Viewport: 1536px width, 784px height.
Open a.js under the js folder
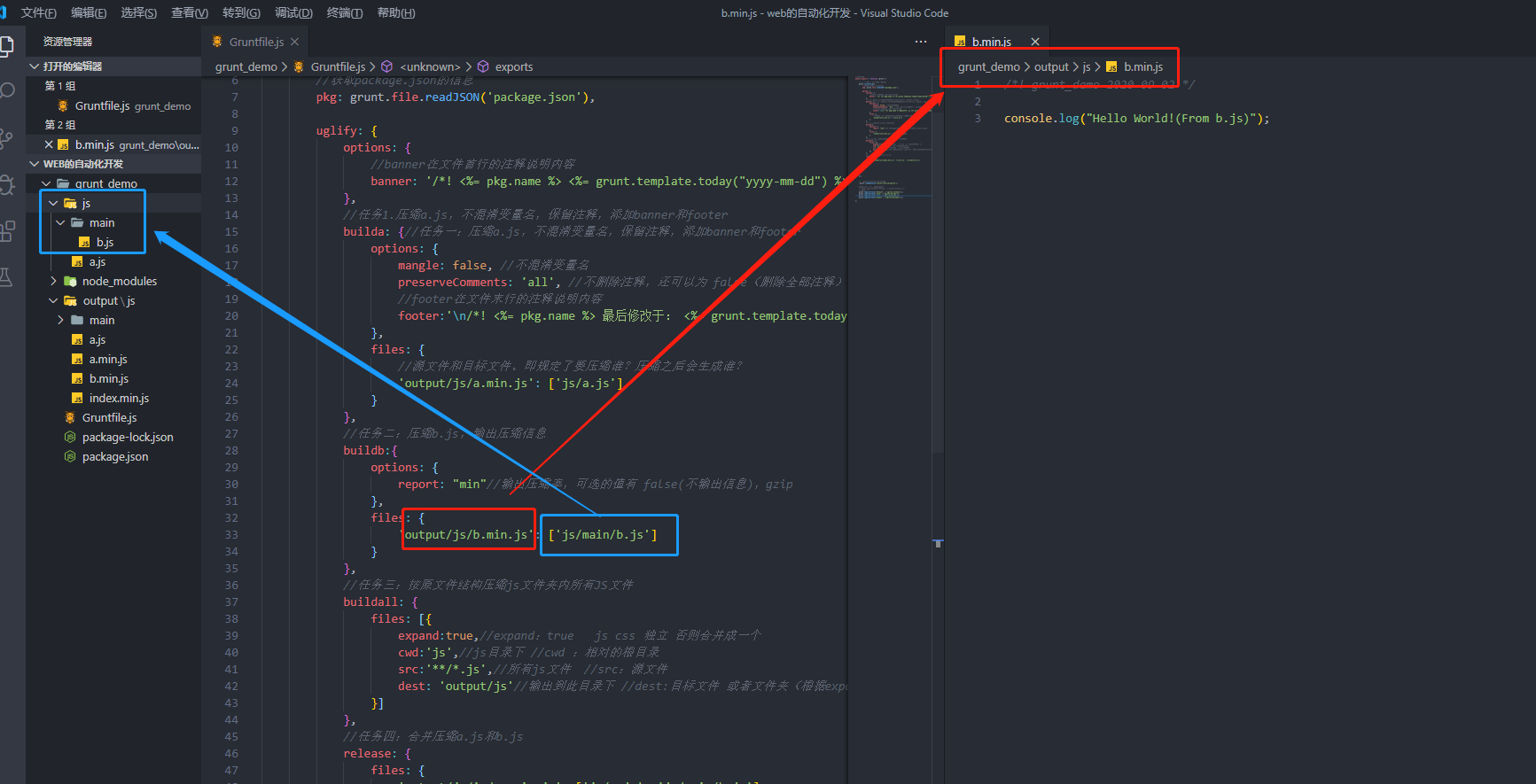pyautogui.click(x=97, y=261)
